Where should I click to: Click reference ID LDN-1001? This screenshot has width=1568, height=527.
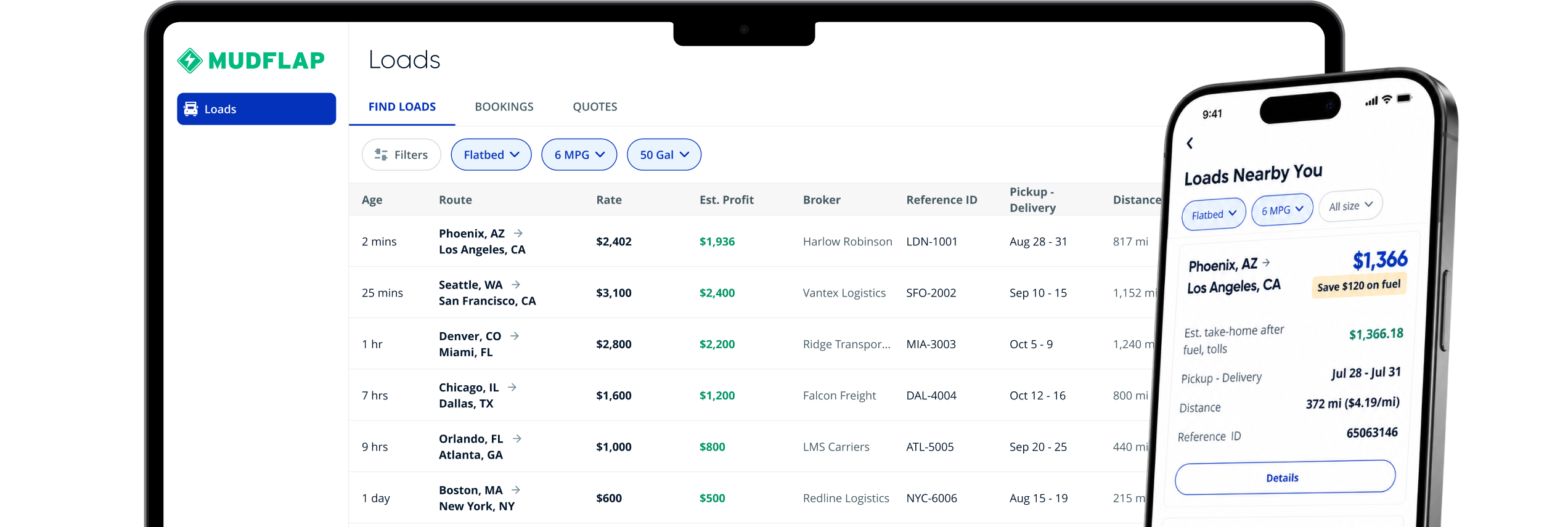(x=932, y=242)
